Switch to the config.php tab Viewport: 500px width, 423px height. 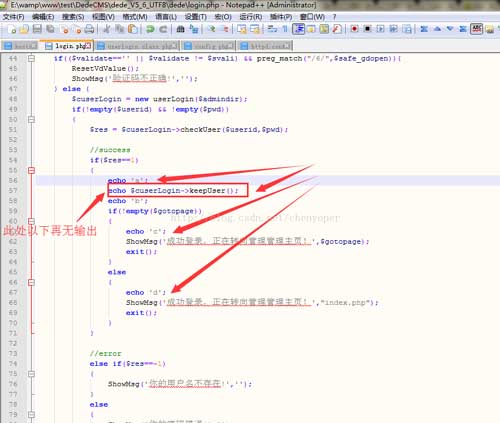click(209, 46)
